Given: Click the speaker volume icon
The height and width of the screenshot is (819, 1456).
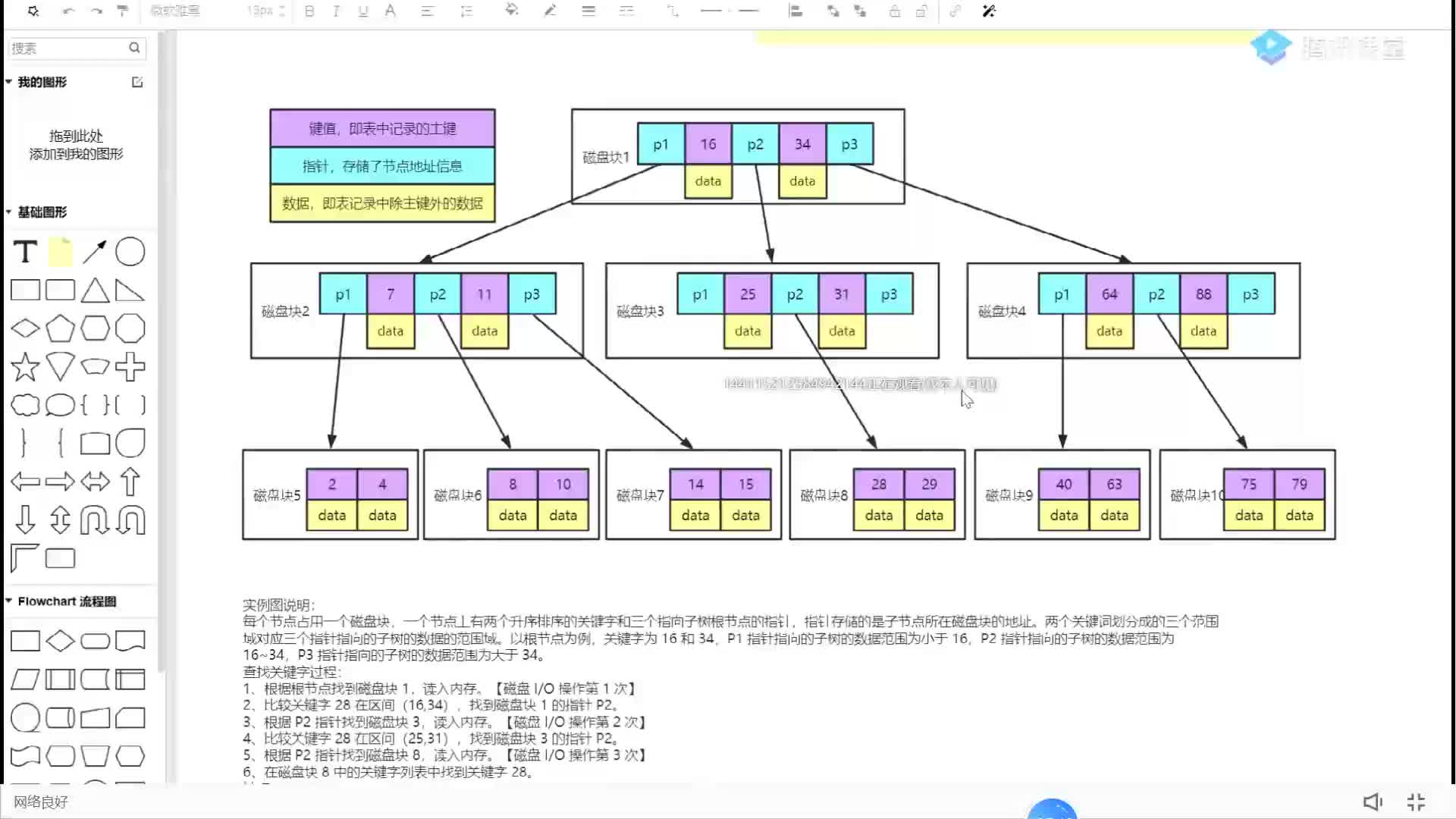Looking at the screenshot, I should point(1373,802).
